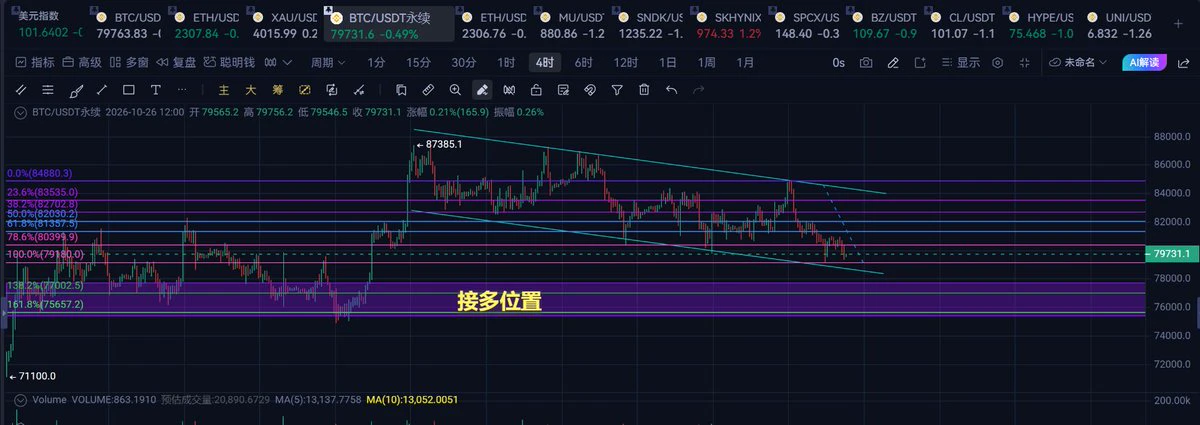The width and height of the screenshot is (1200, 425).
Task: Toggle the 大 large-order indicator
Action: (x=251, y=89)
